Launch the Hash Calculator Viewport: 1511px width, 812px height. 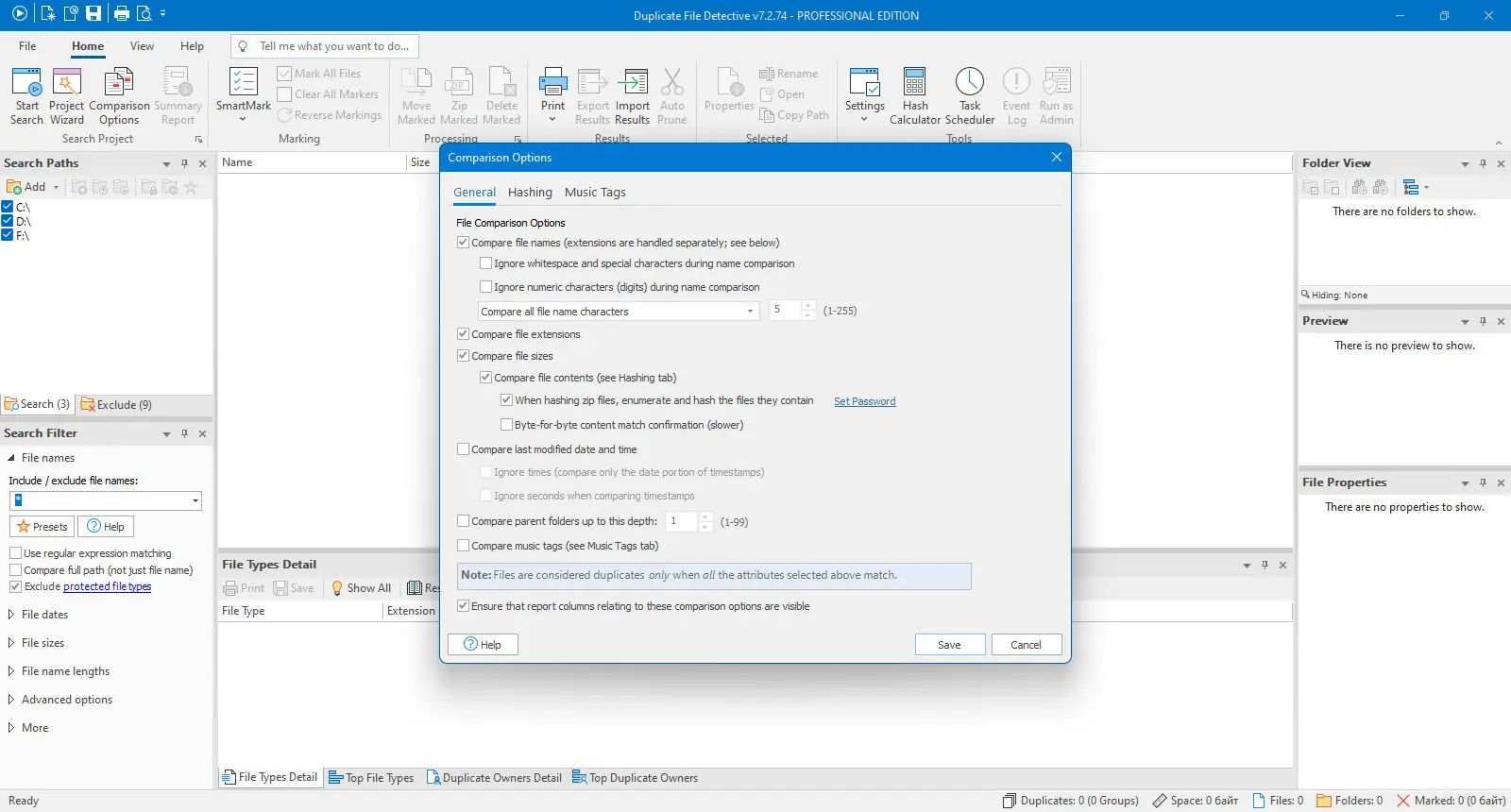915,95
